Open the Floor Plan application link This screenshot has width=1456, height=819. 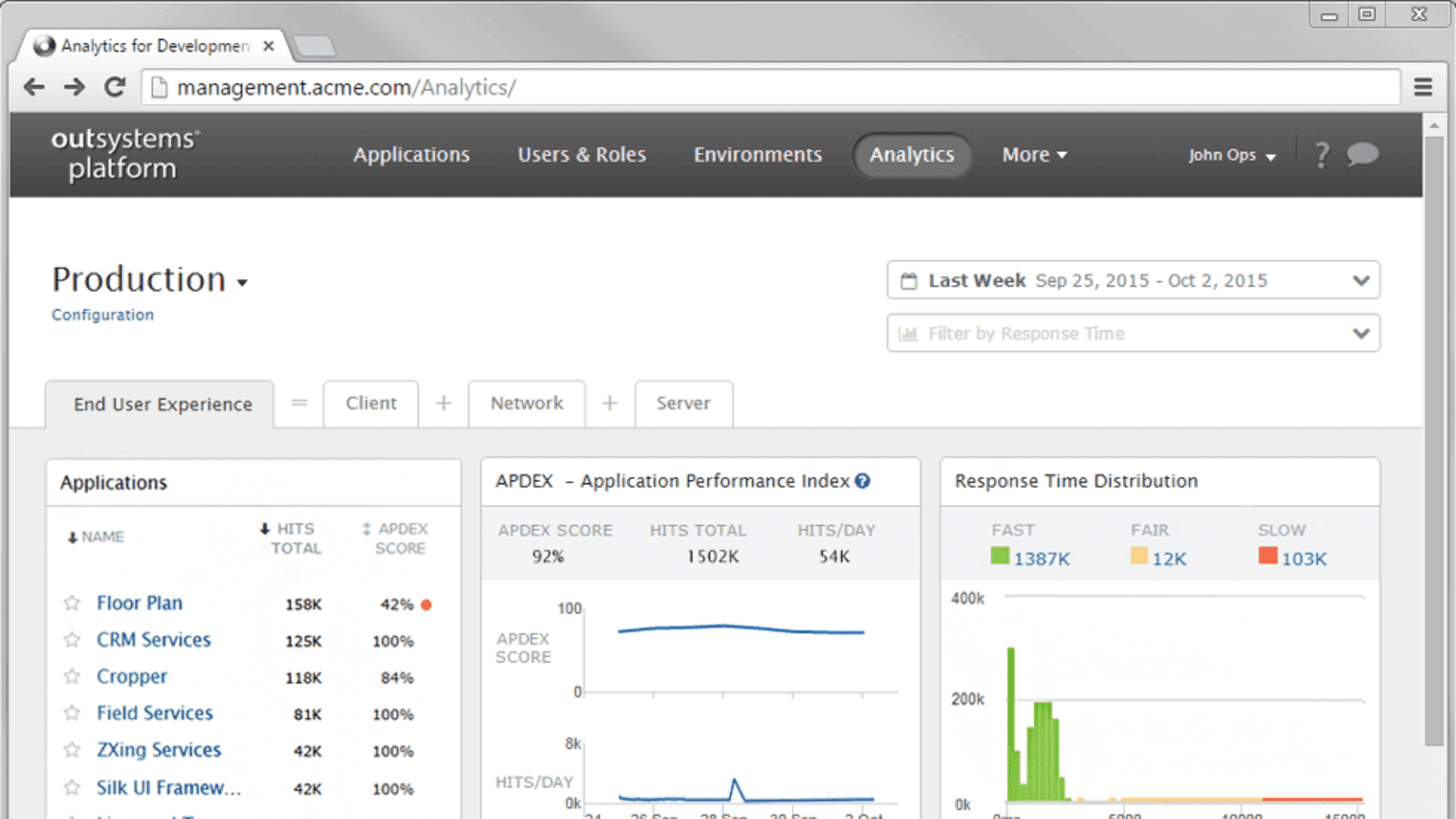(x=139, y=603)
